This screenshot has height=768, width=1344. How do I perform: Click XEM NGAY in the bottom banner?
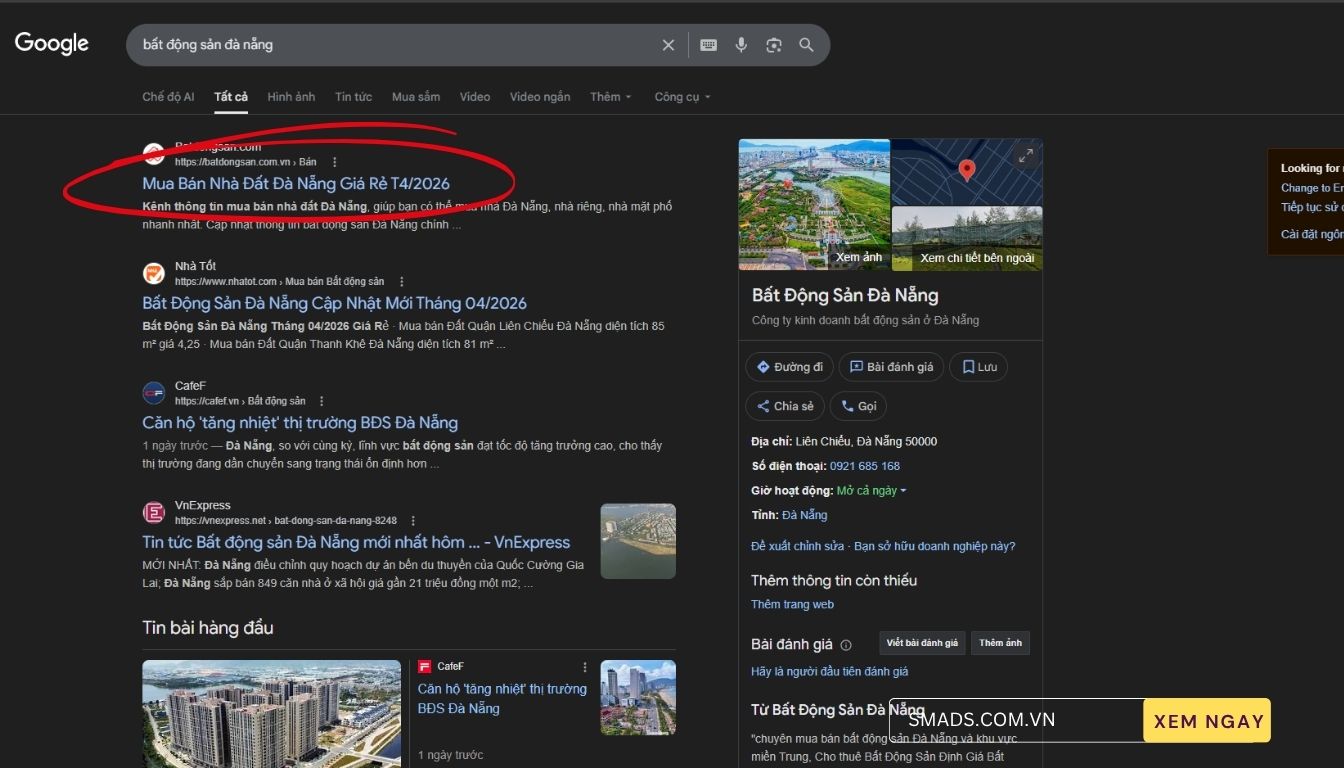(x=1207, y=719)
